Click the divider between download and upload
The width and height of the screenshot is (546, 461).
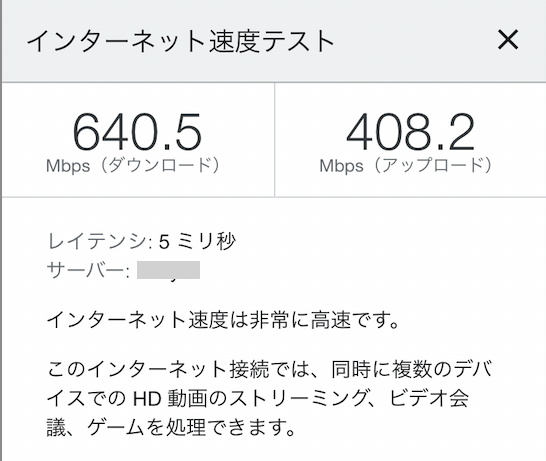click(274, 140)
